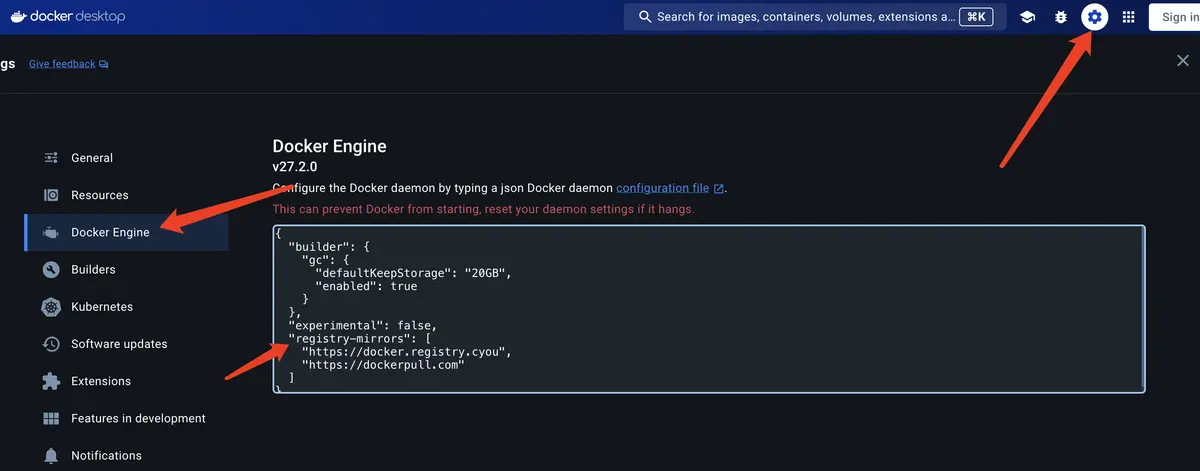1200x471 pixels.
Task: Open the Resources settings section
Action: (126, 195)
